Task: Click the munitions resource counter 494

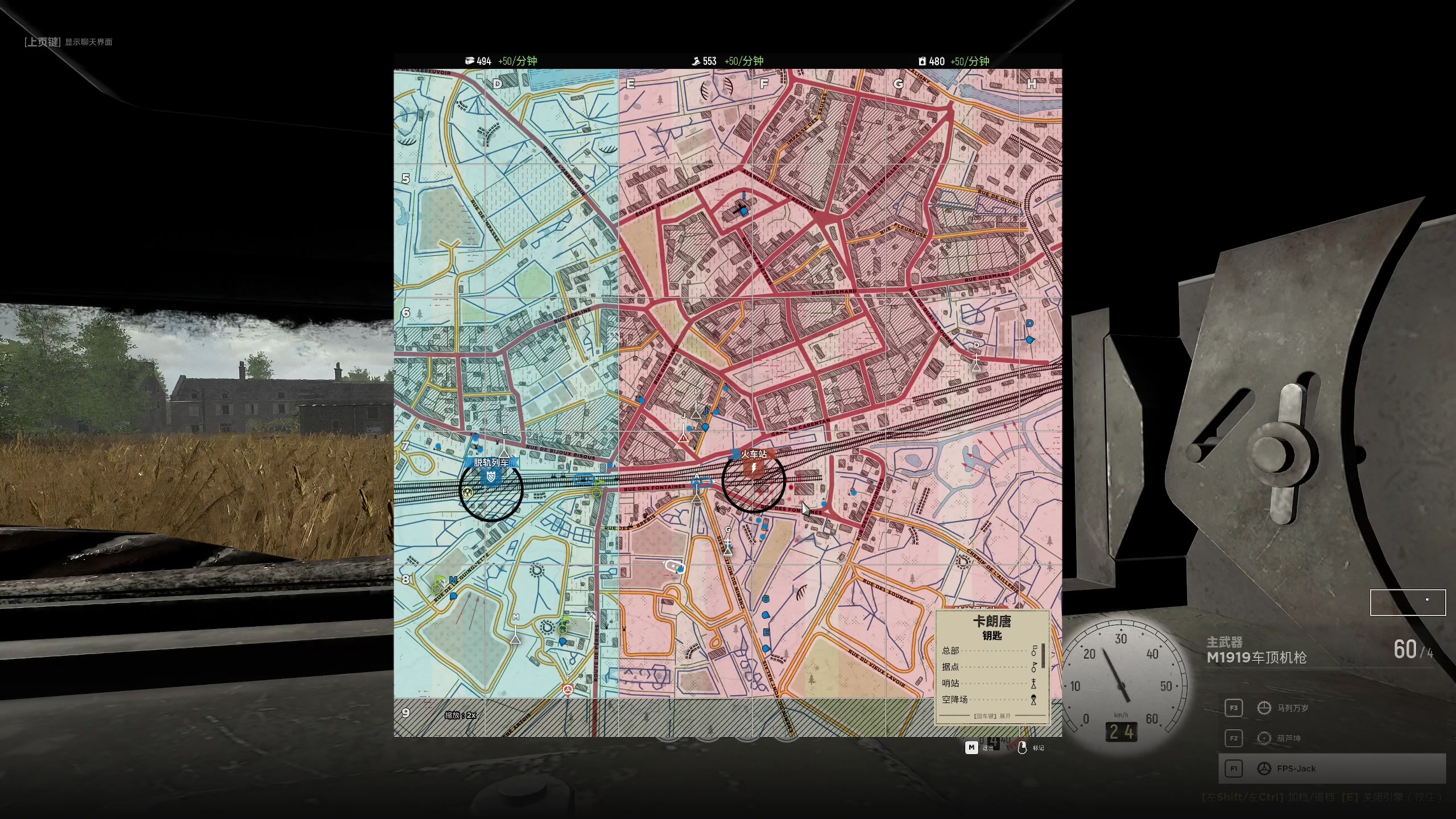Action: pos(483,61)
